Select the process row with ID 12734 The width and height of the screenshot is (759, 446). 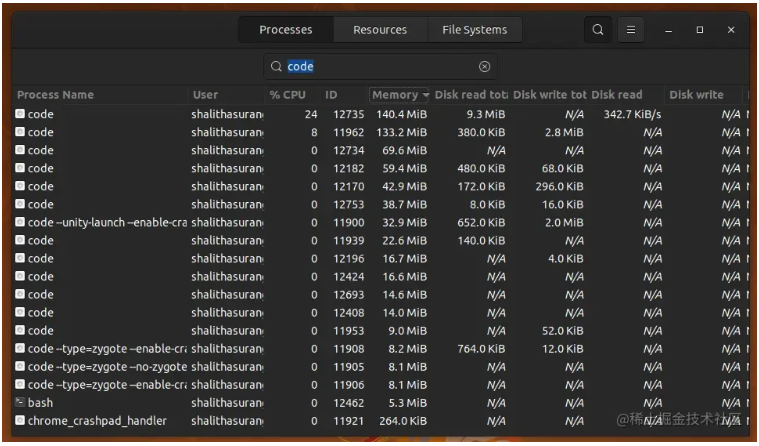click(380, 150)
